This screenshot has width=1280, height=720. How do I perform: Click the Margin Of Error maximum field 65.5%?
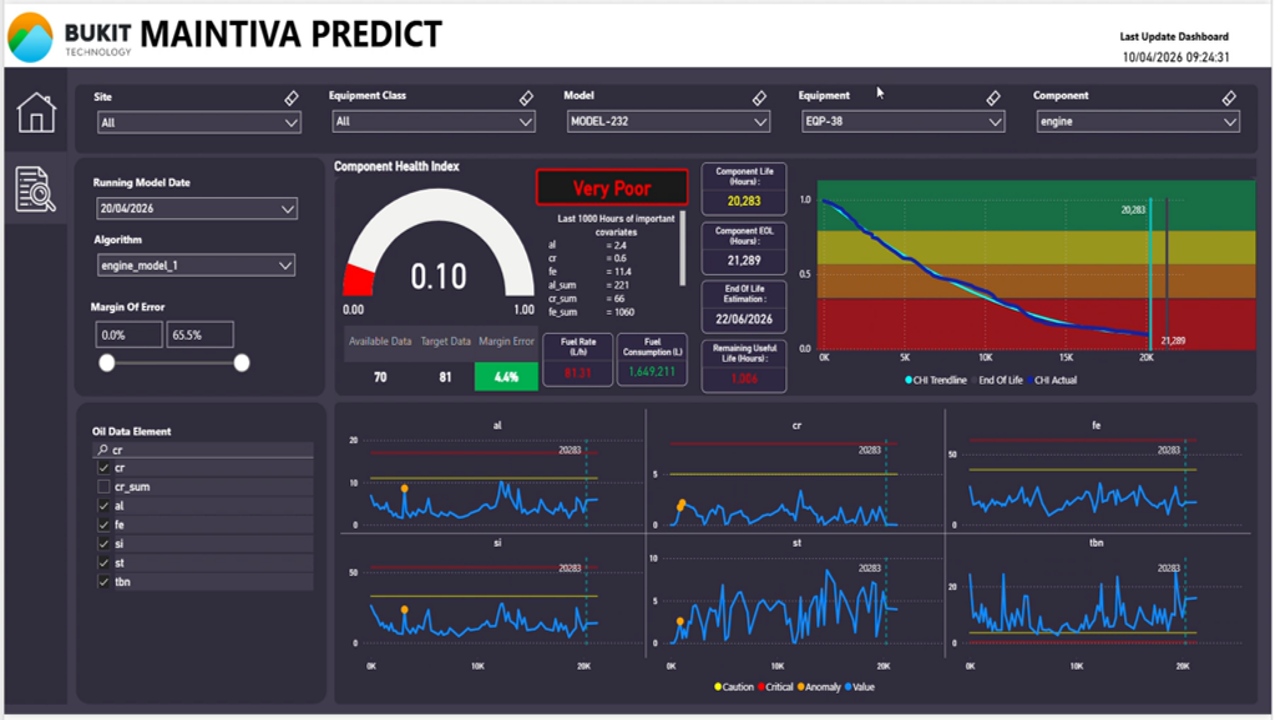click(x=200, y=335)
